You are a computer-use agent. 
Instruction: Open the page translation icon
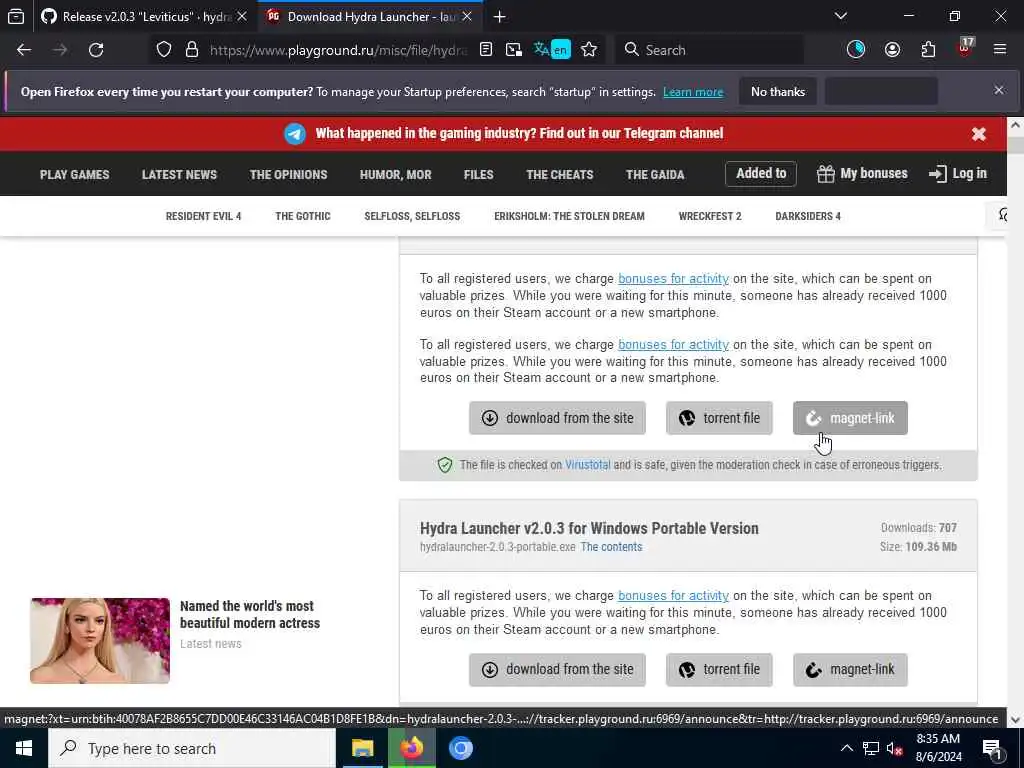click(552, 50)
